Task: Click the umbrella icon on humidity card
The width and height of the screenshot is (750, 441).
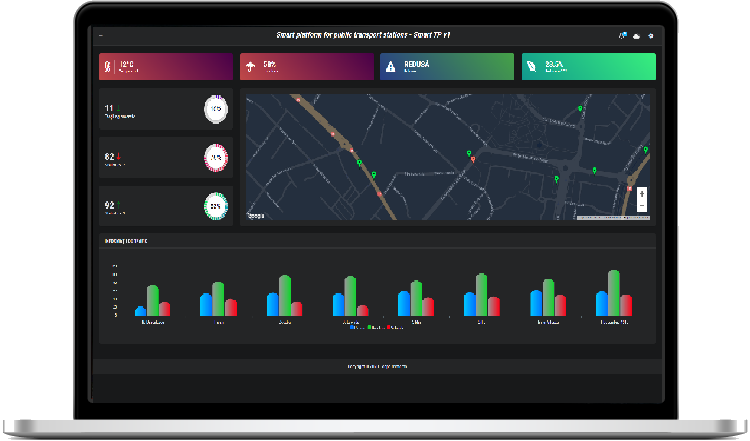Action: pyautogui.click(x=251, y=67)
